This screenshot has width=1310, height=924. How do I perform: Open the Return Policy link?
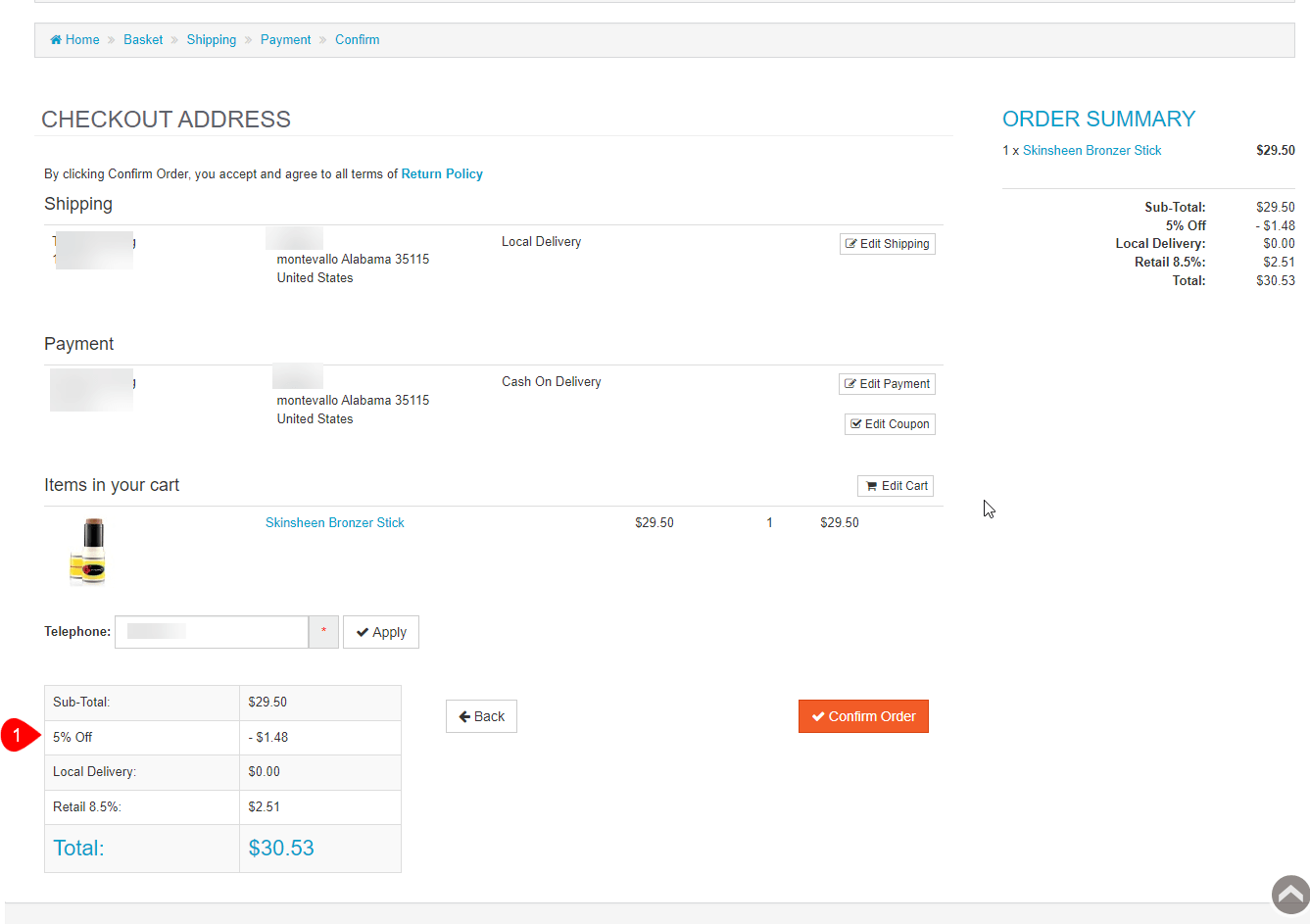point(442,174)
